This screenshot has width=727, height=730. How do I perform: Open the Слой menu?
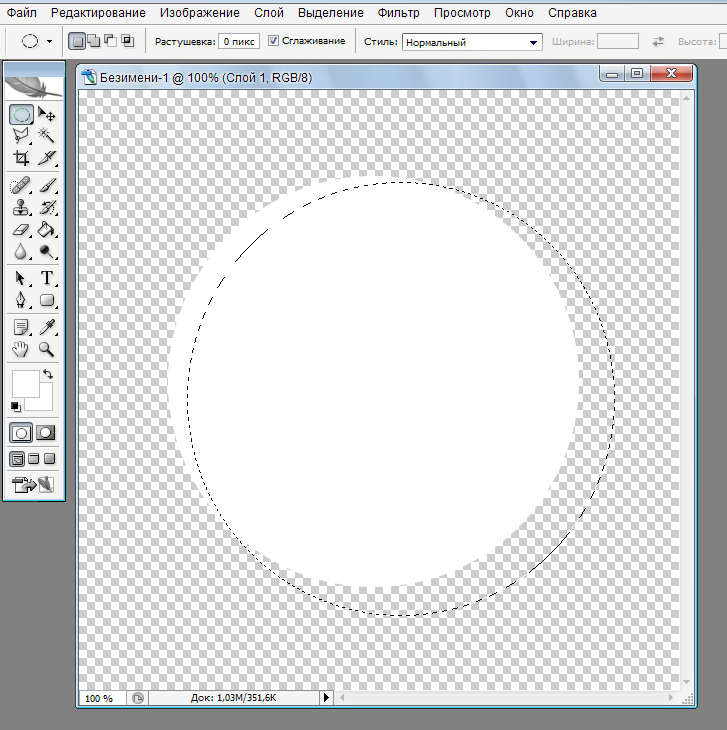click(x=269, y=13)
